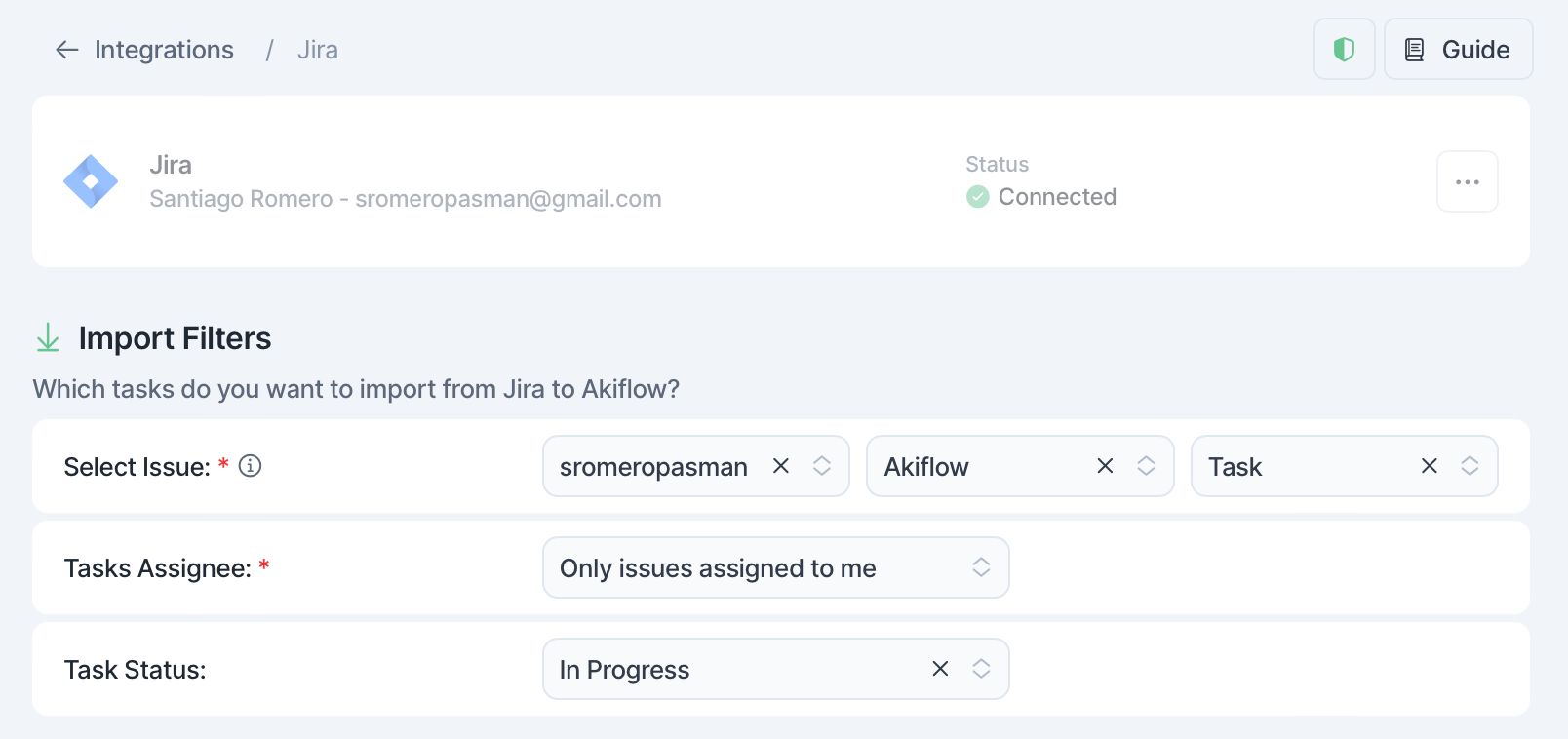
Task: Clear the sromeropasman selection
Action: 780,466
